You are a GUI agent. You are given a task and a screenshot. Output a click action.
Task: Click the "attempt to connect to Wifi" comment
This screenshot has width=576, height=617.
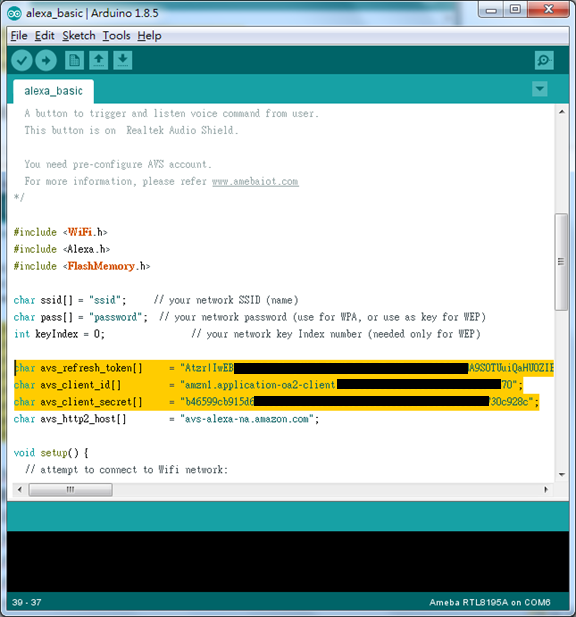[126, 470]
